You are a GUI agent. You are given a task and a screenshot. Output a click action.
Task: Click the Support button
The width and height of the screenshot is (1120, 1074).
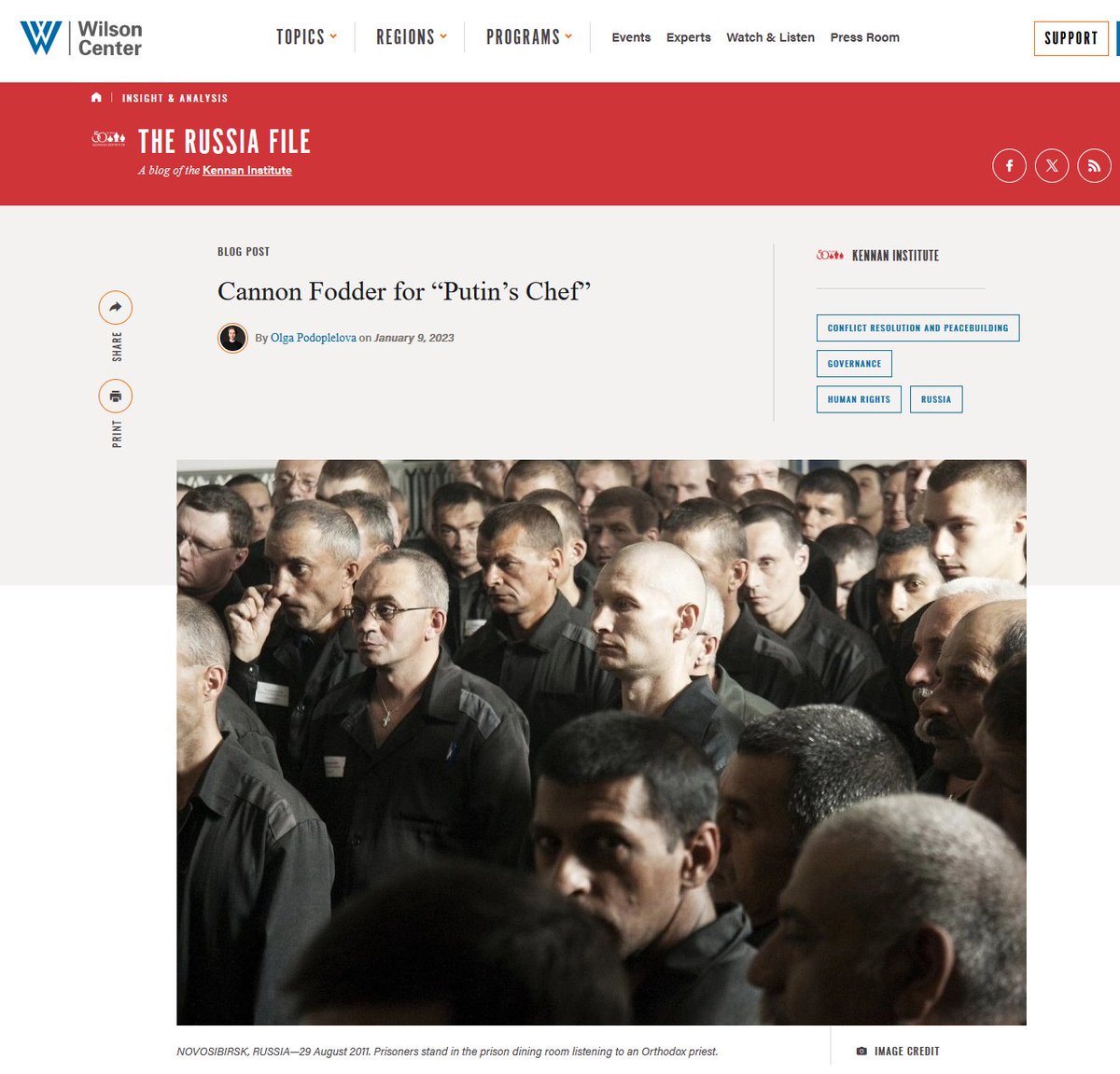1071,38
